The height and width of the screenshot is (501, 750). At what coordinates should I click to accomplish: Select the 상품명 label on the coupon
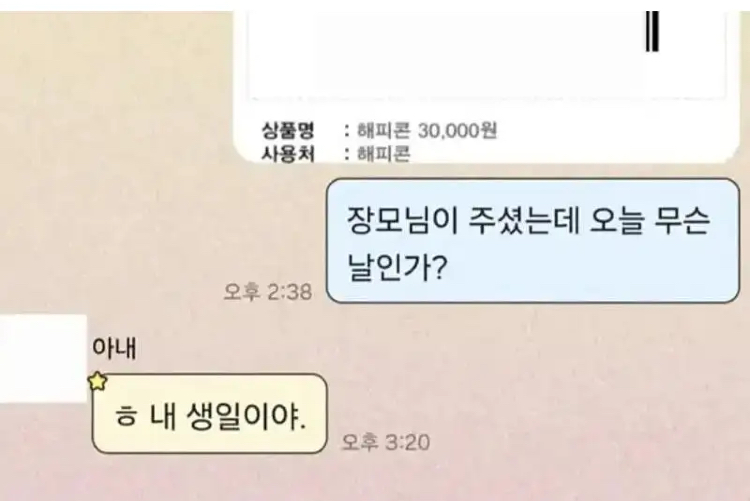click(287, 130)
